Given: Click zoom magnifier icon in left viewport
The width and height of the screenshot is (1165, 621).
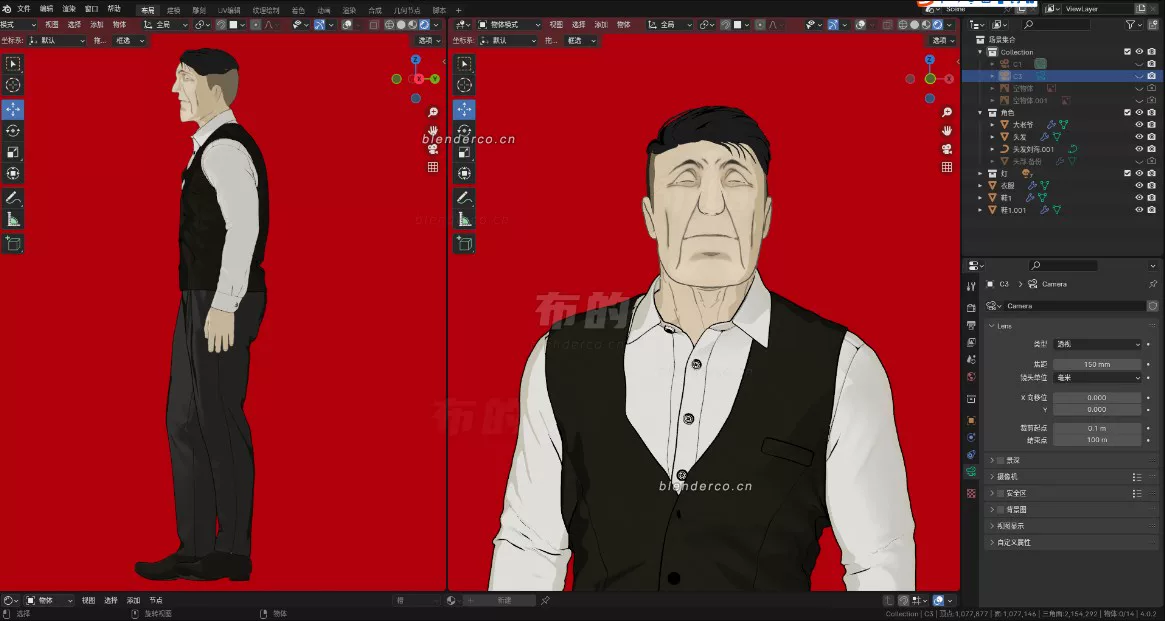Looking at the screenshot, I should 432,112.
